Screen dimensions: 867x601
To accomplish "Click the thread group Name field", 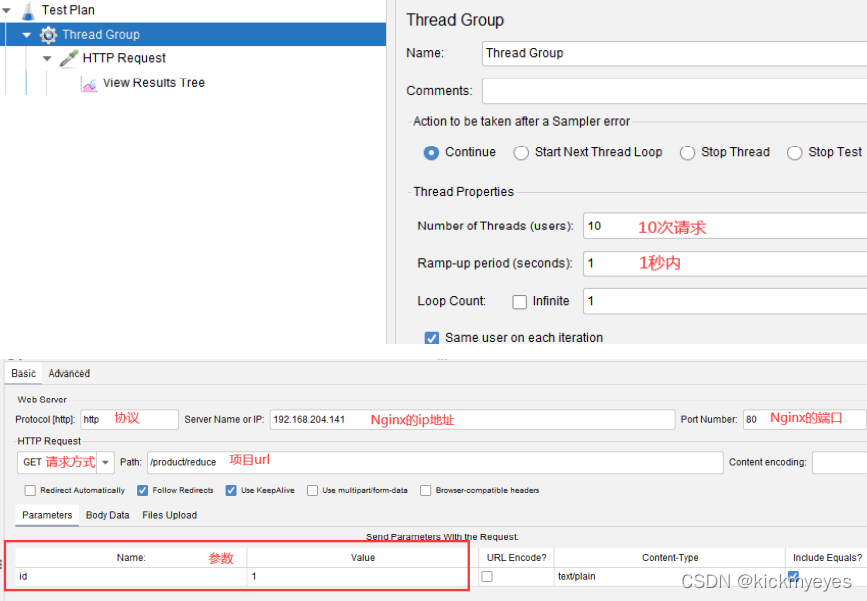I will (x=674, y=54).
